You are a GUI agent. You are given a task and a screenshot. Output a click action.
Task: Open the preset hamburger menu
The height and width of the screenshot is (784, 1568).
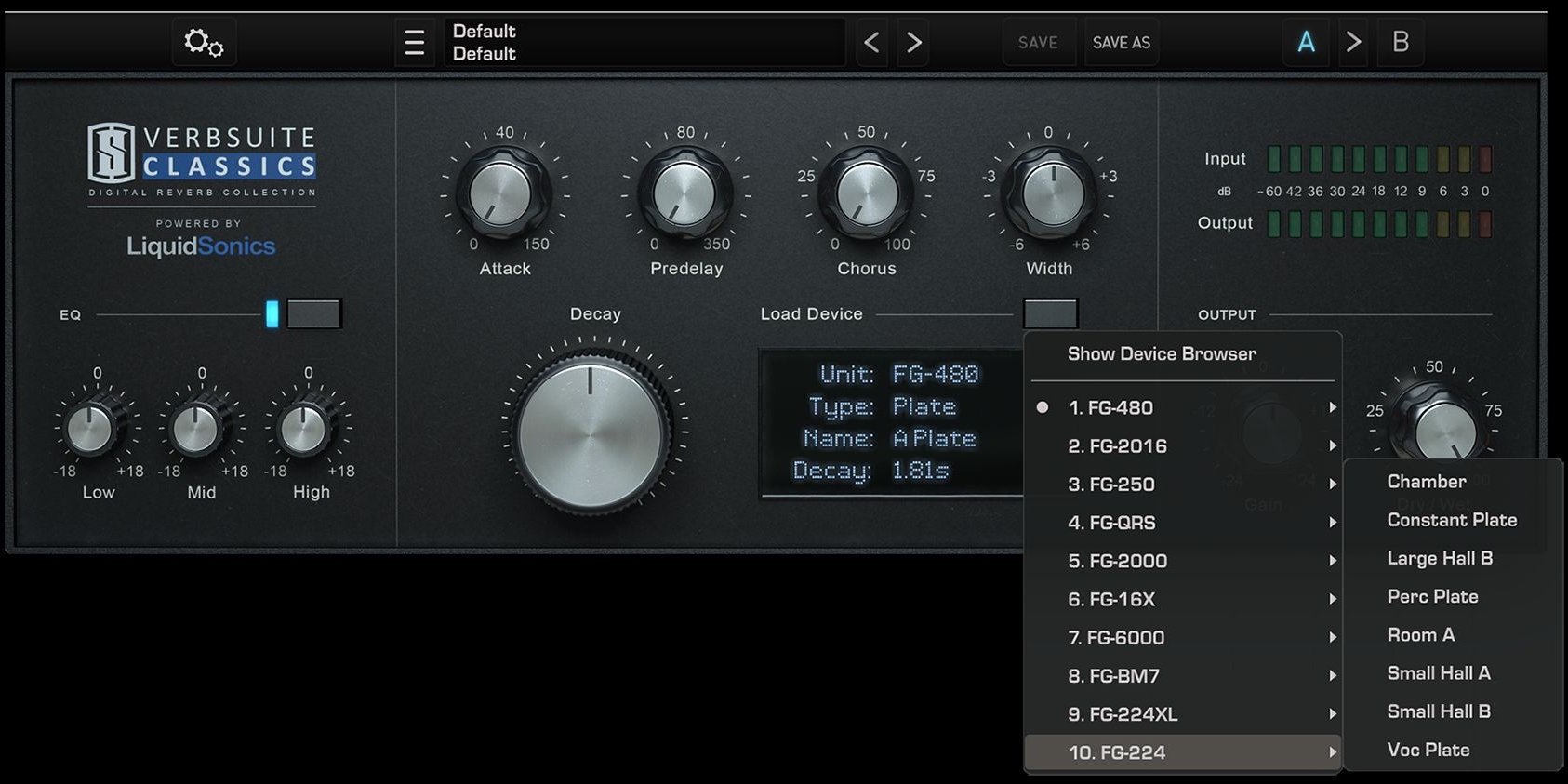coord(415,43)
